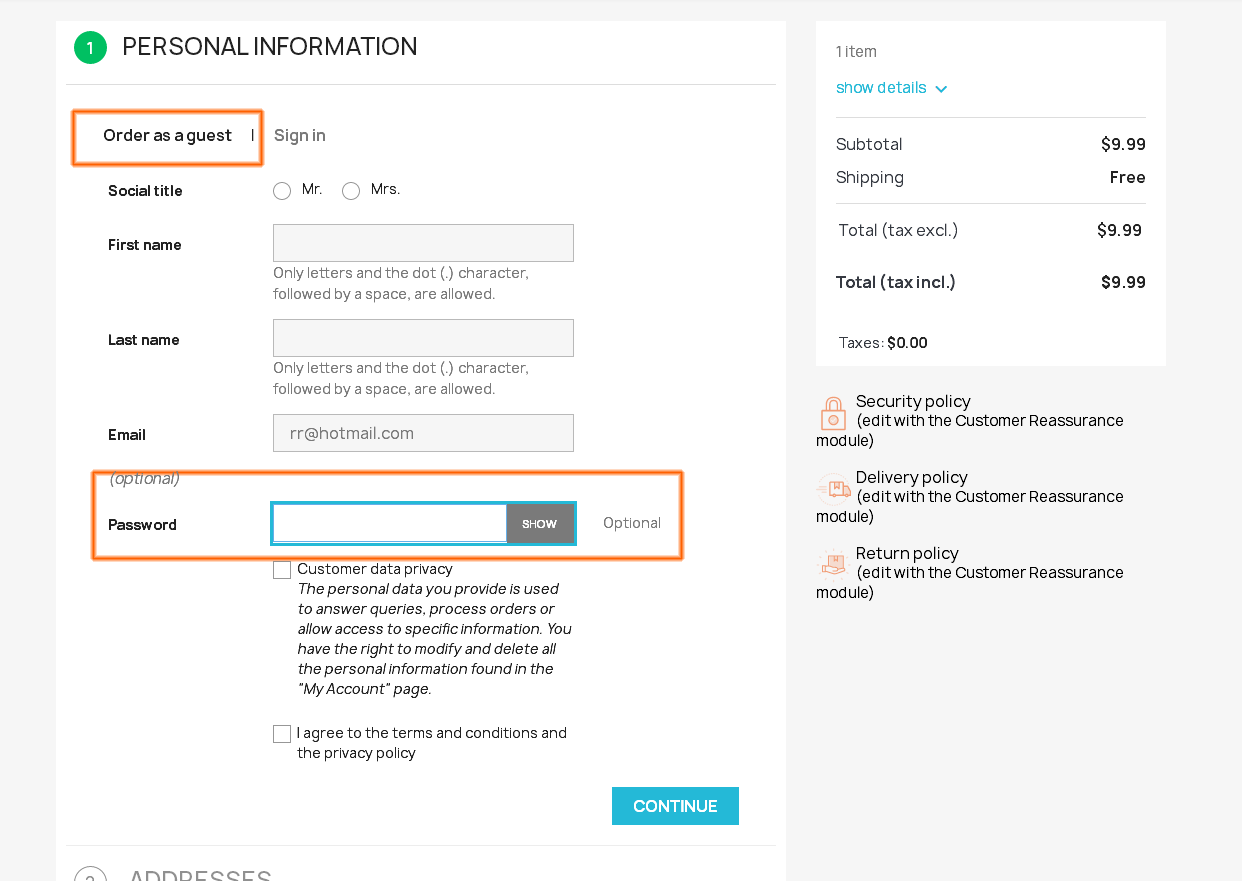Click the Delivery policy truck icon
This screenshot has width=1242, height=881.
(833, 489)
